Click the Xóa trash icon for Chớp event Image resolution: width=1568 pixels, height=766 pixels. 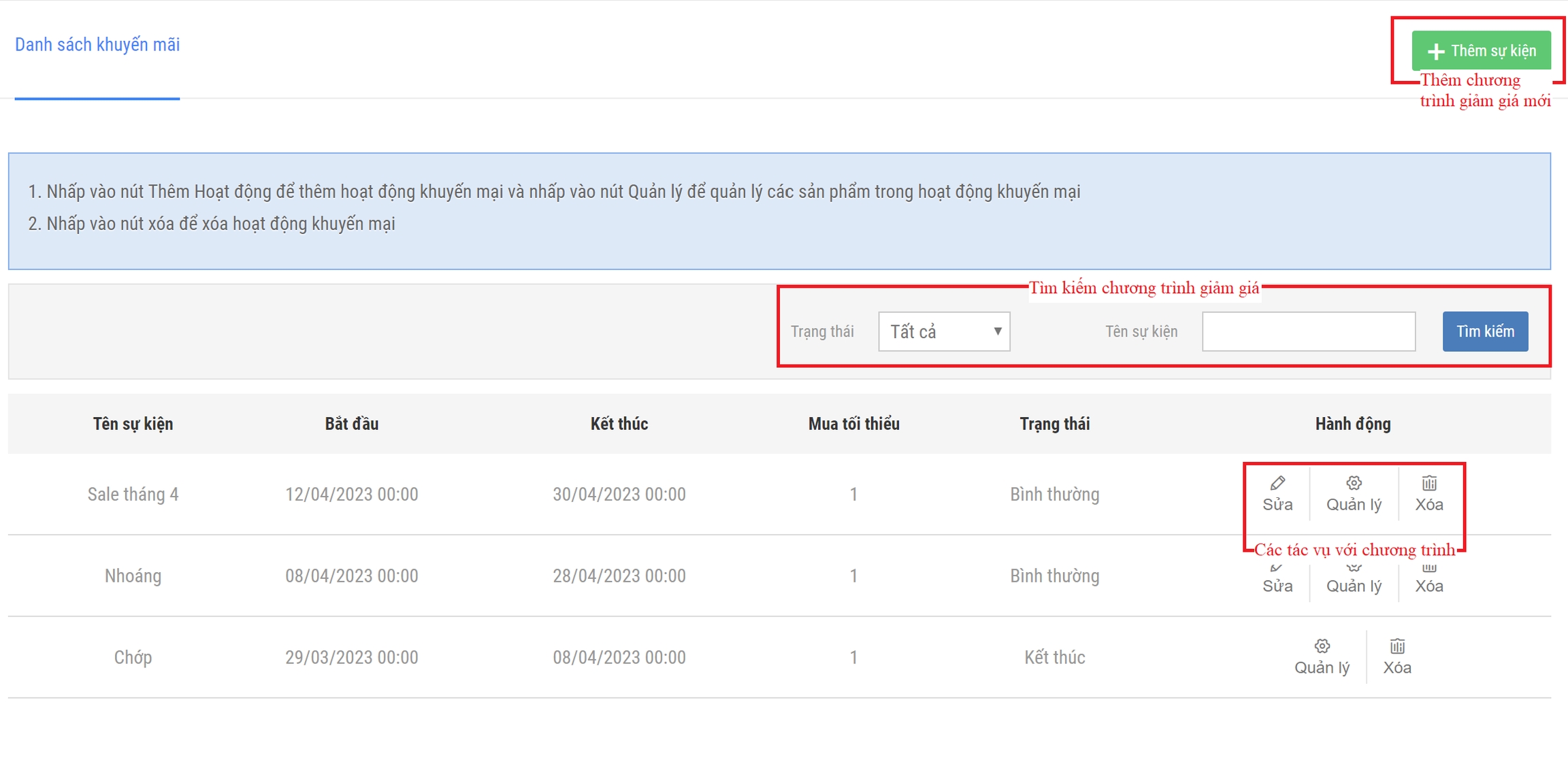click(x=1397, y=646)
